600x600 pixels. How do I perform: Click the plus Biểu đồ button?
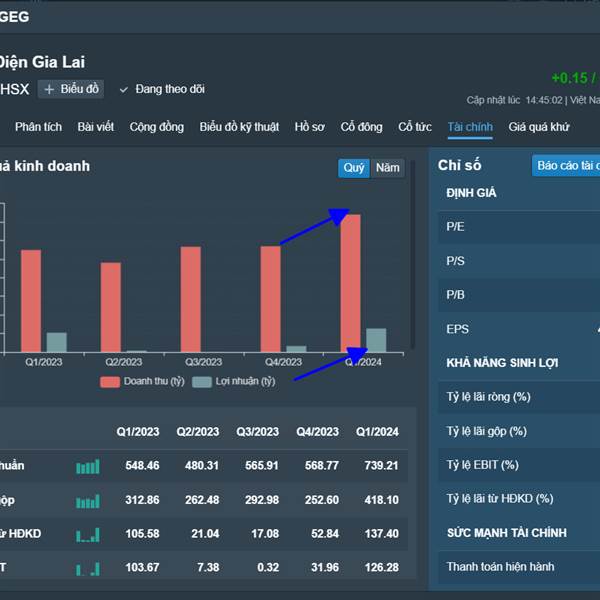tap(71, 89)
